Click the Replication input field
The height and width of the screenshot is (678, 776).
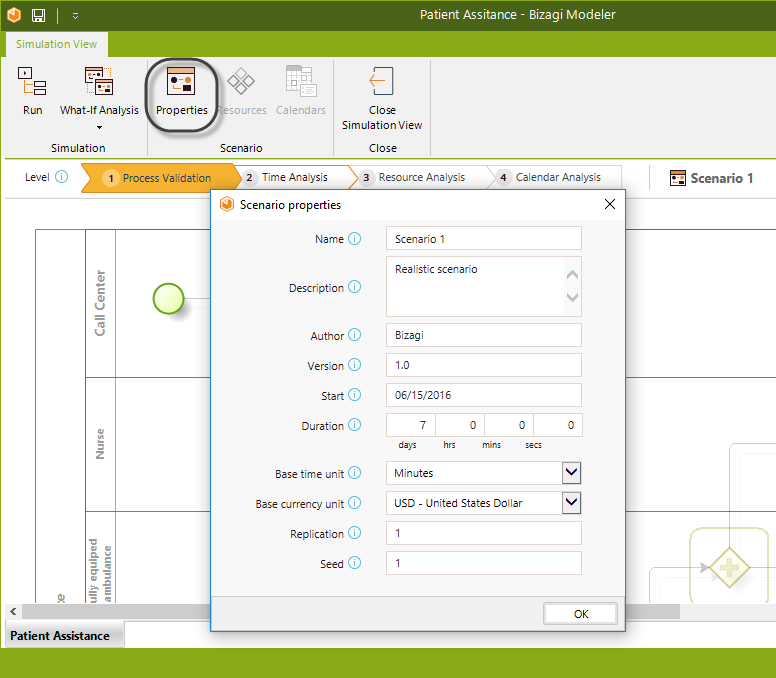[484, 533]
